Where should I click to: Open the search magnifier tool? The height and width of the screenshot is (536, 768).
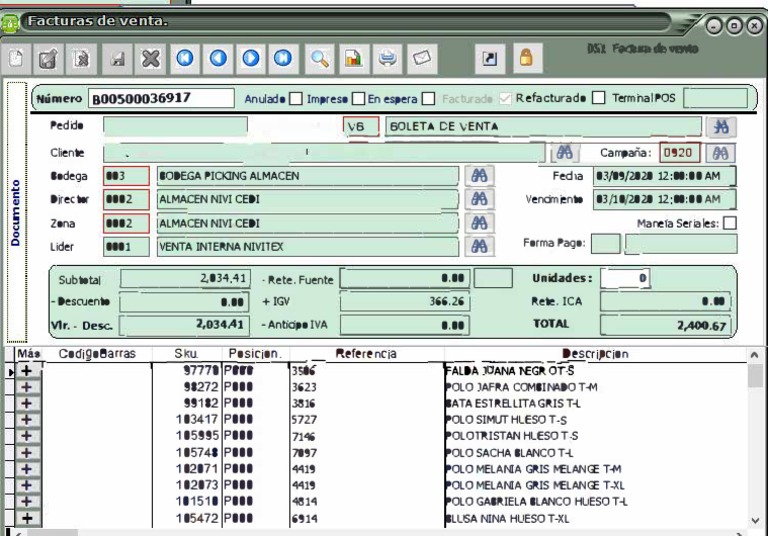(319, 58)
